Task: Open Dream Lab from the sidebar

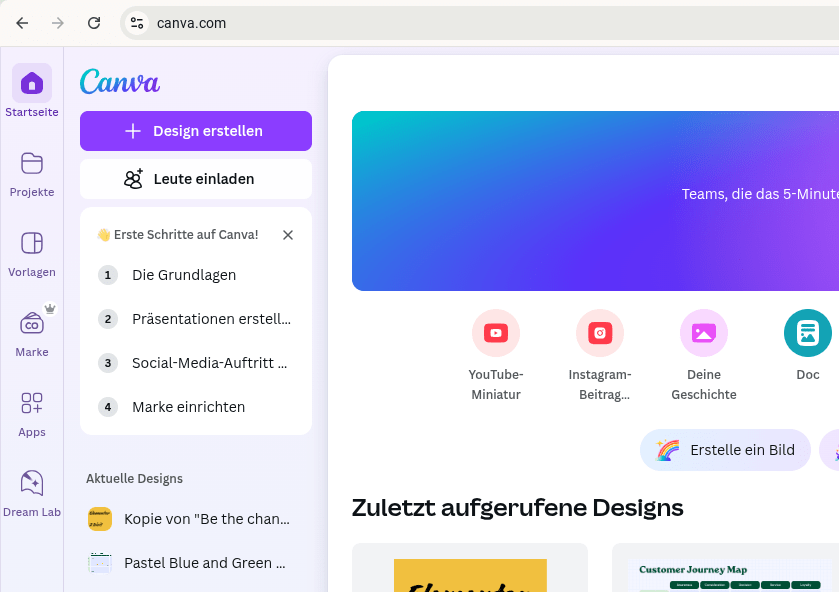Action: (32, 491)
